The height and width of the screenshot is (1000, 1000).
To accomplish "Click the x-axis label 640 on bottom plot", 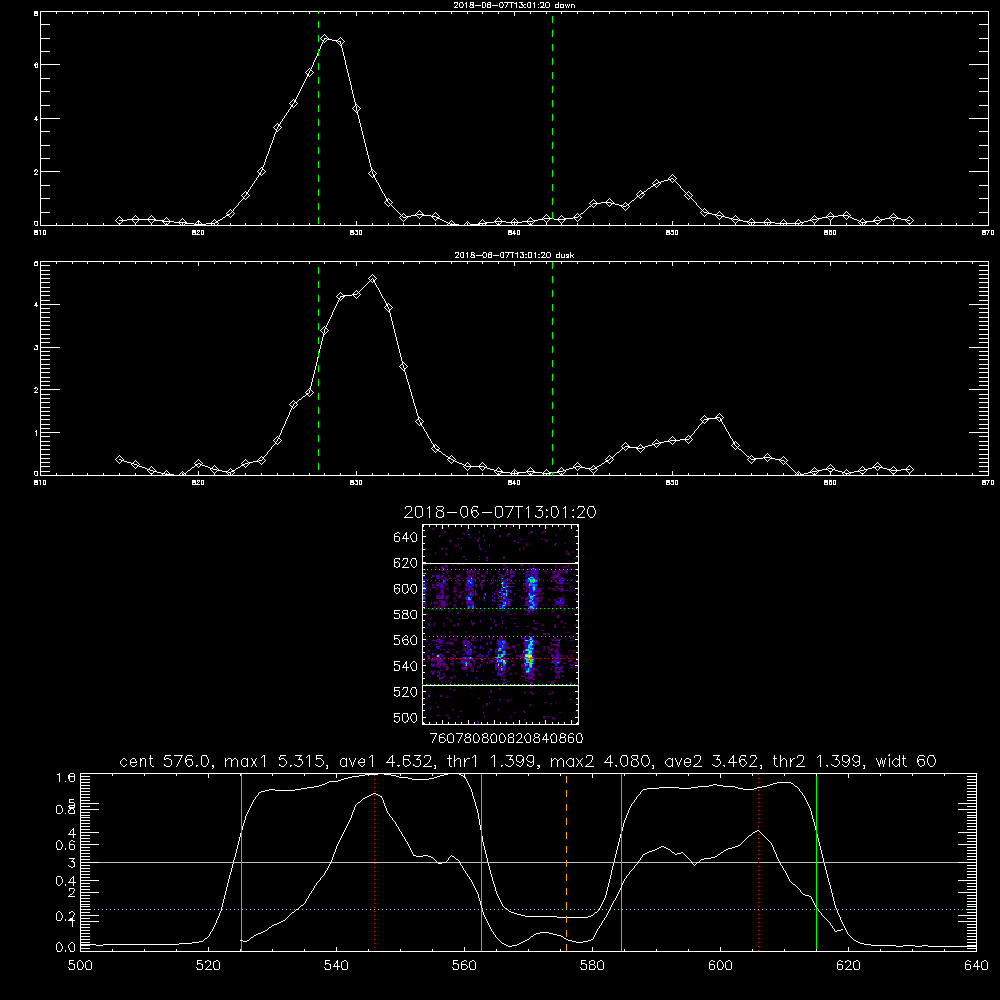I will click(976, 966).
